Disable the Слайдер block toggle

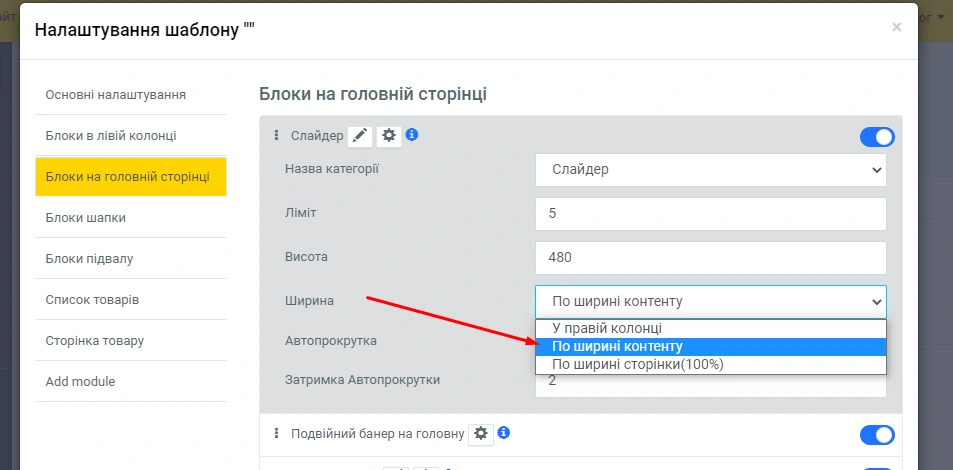point(877,137)
